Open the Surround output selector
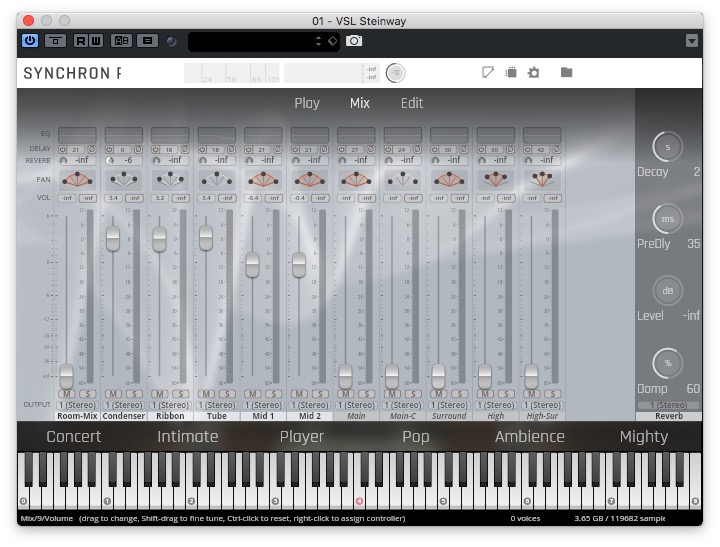The image size is (720, 547). (x=449, y=405)
